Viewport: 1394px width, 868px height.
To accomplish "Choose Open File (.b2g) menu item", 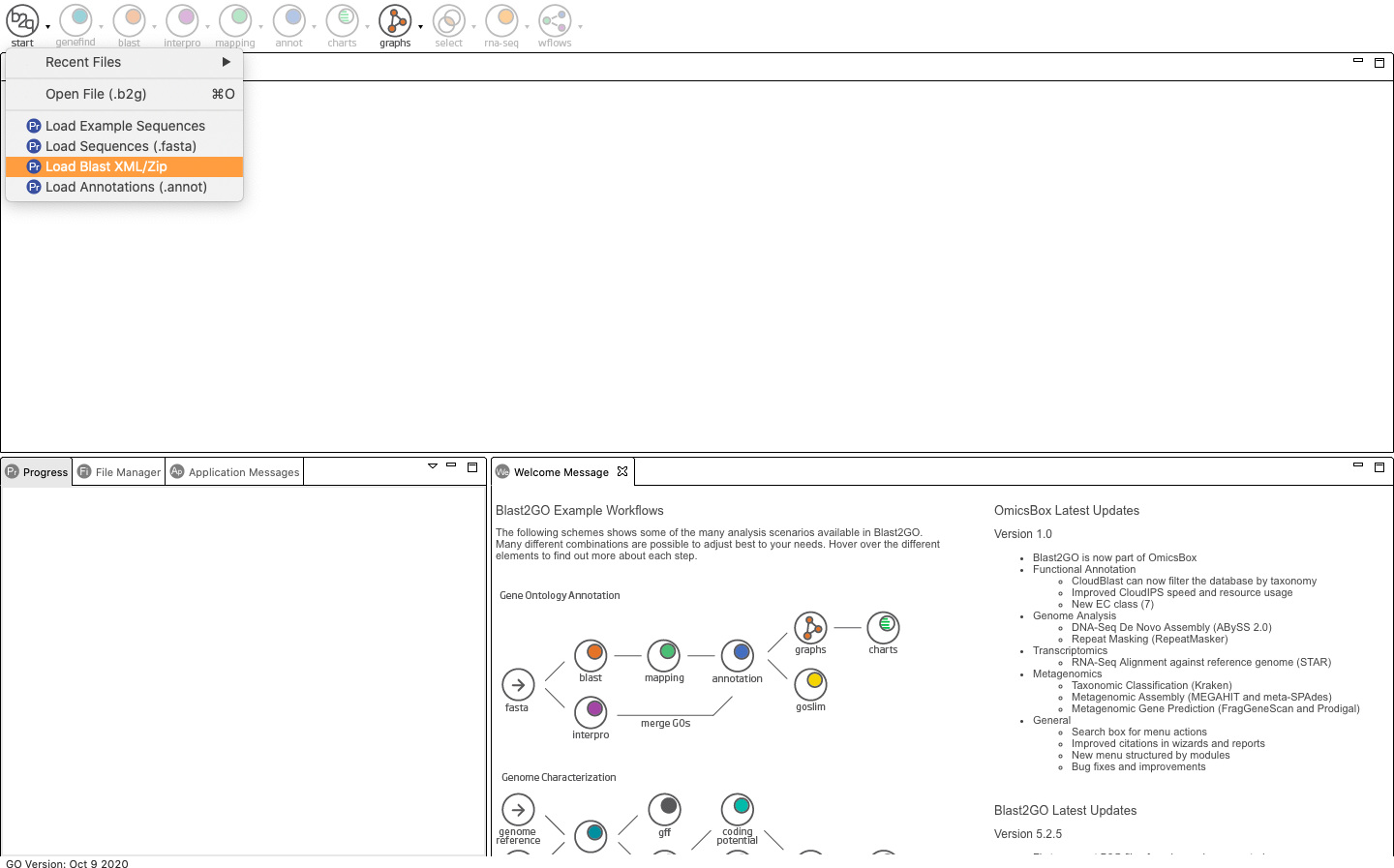I will [124, 94].
